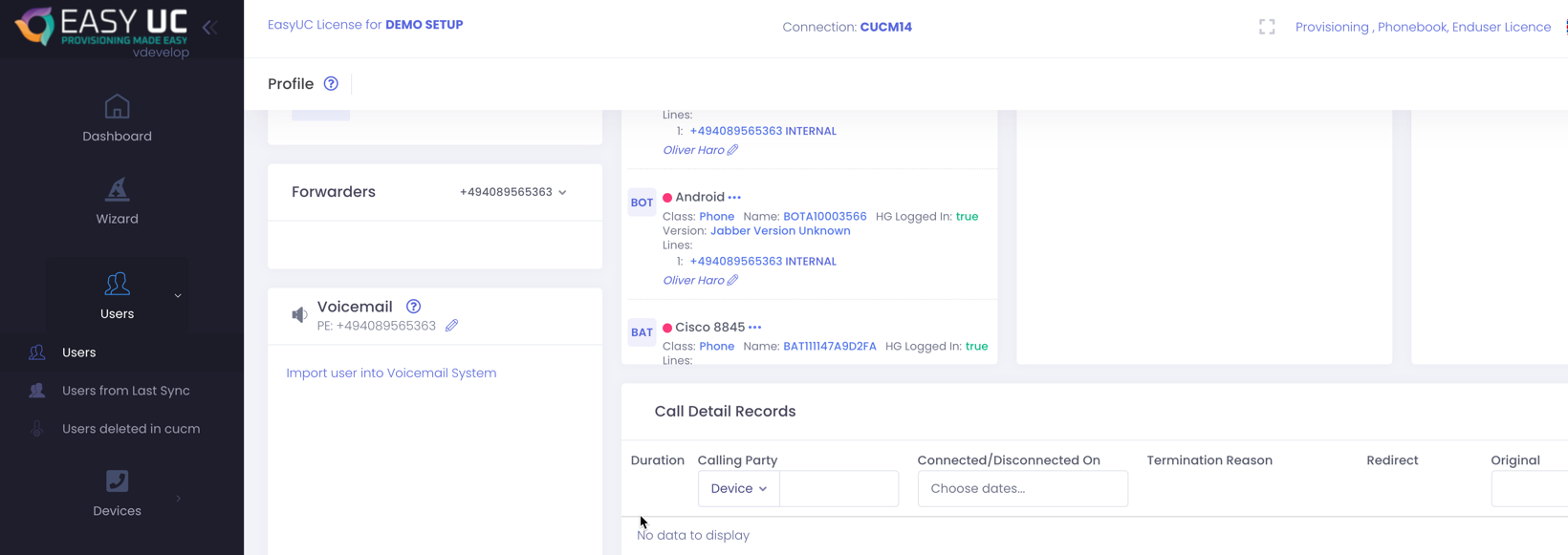
Task: Click the Choose dates input field
Action: 1022,489
